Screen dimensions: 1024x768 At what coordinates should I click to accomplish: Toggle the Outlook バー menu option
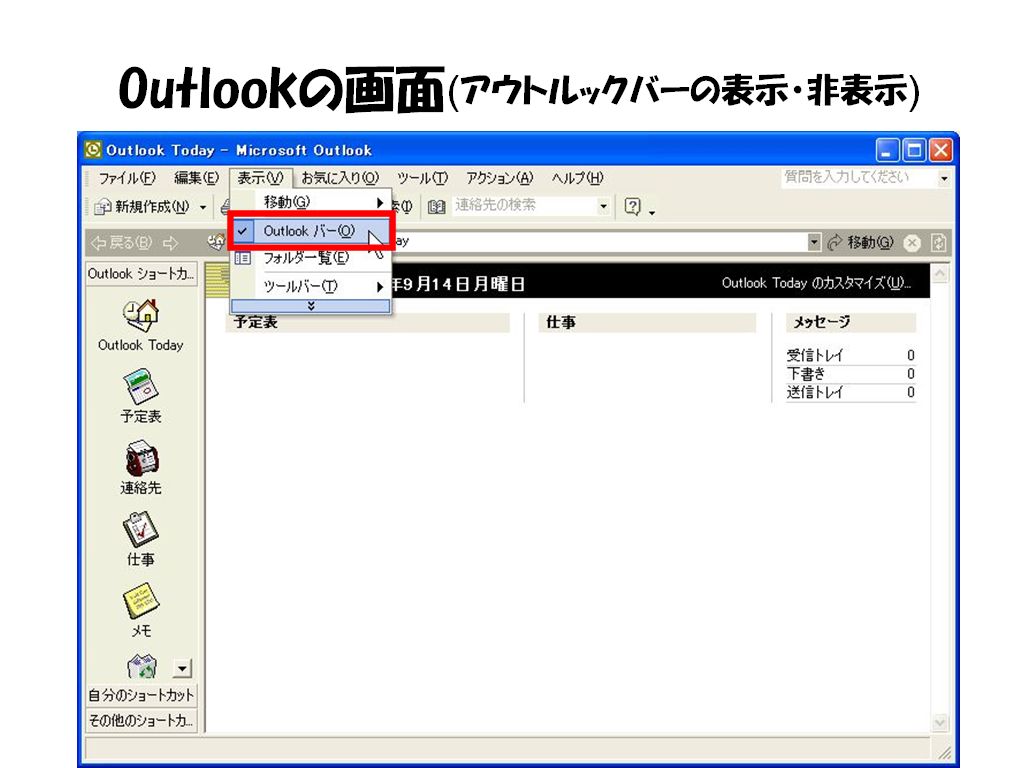tap(311, 231)
